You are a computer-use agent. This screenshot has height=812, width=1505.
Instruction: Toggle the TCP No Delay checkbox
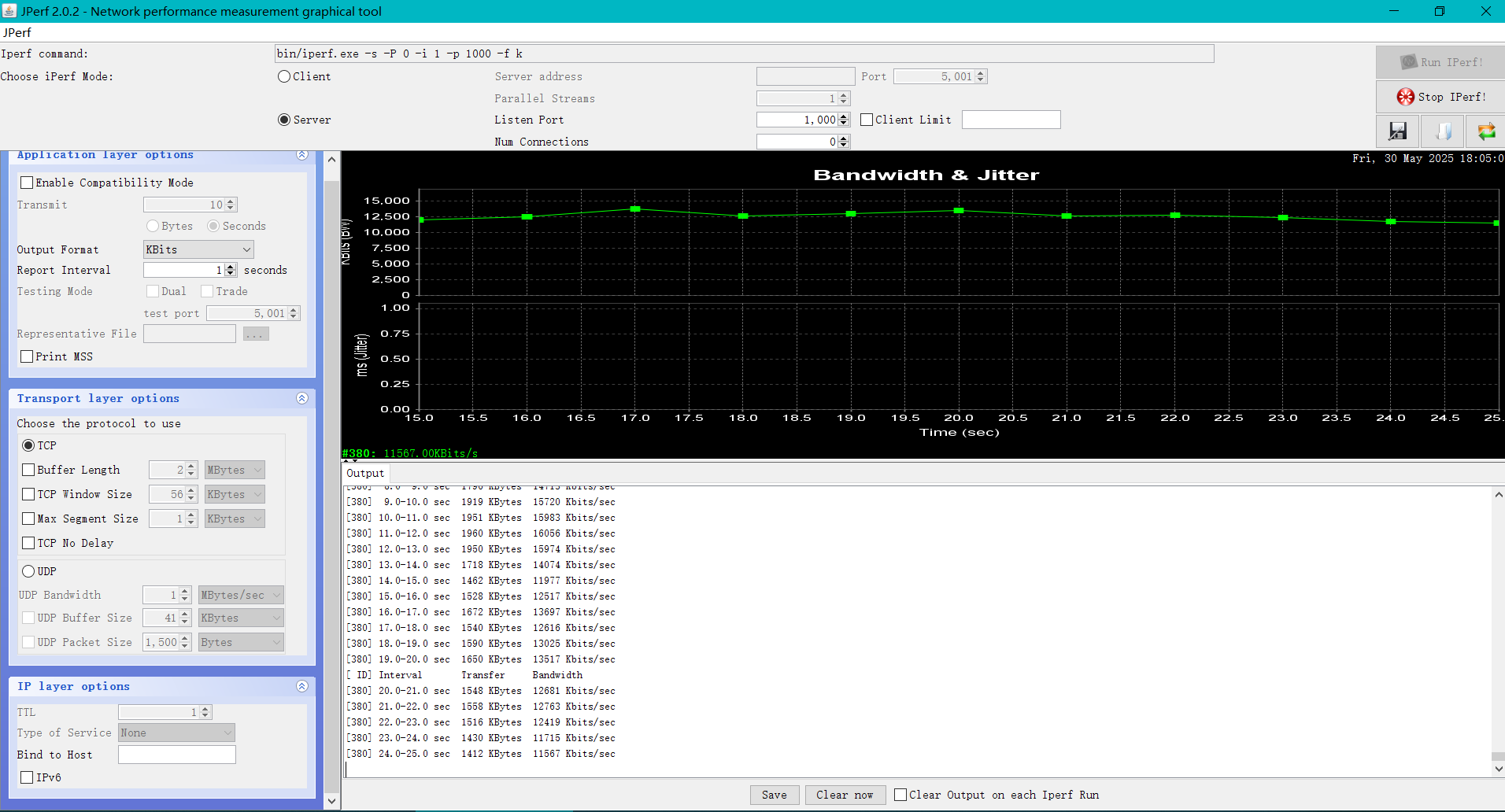(28, 543)
